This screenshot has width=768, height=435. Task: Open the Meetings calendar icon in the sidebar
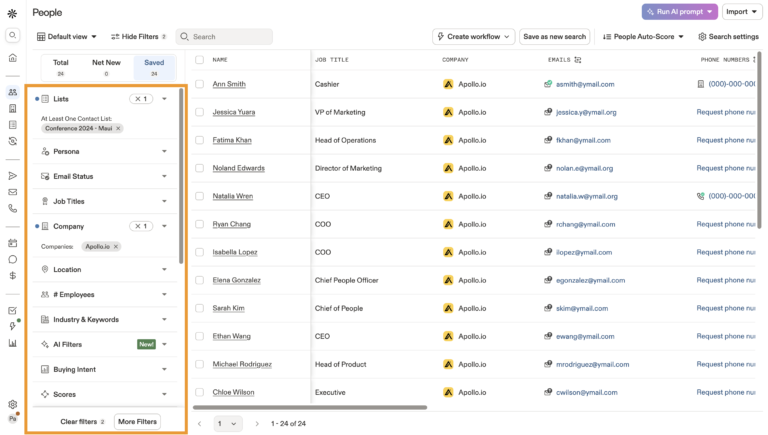click(x=13, y=243)
